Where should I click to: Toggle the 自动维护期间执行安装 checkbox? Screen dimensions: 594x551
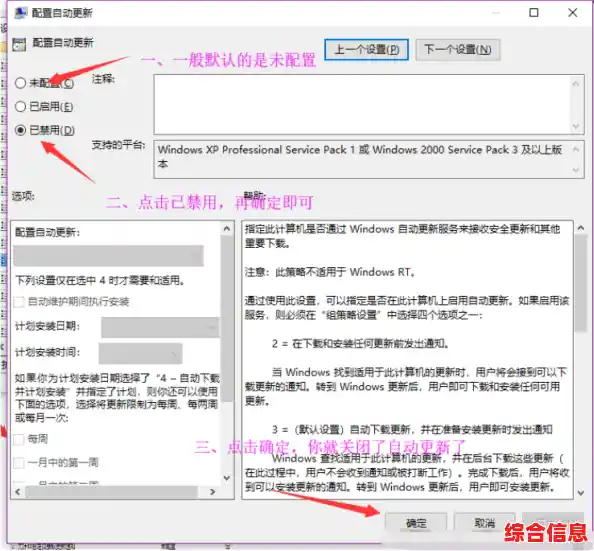pyautogui.click(x=19, y=302)
